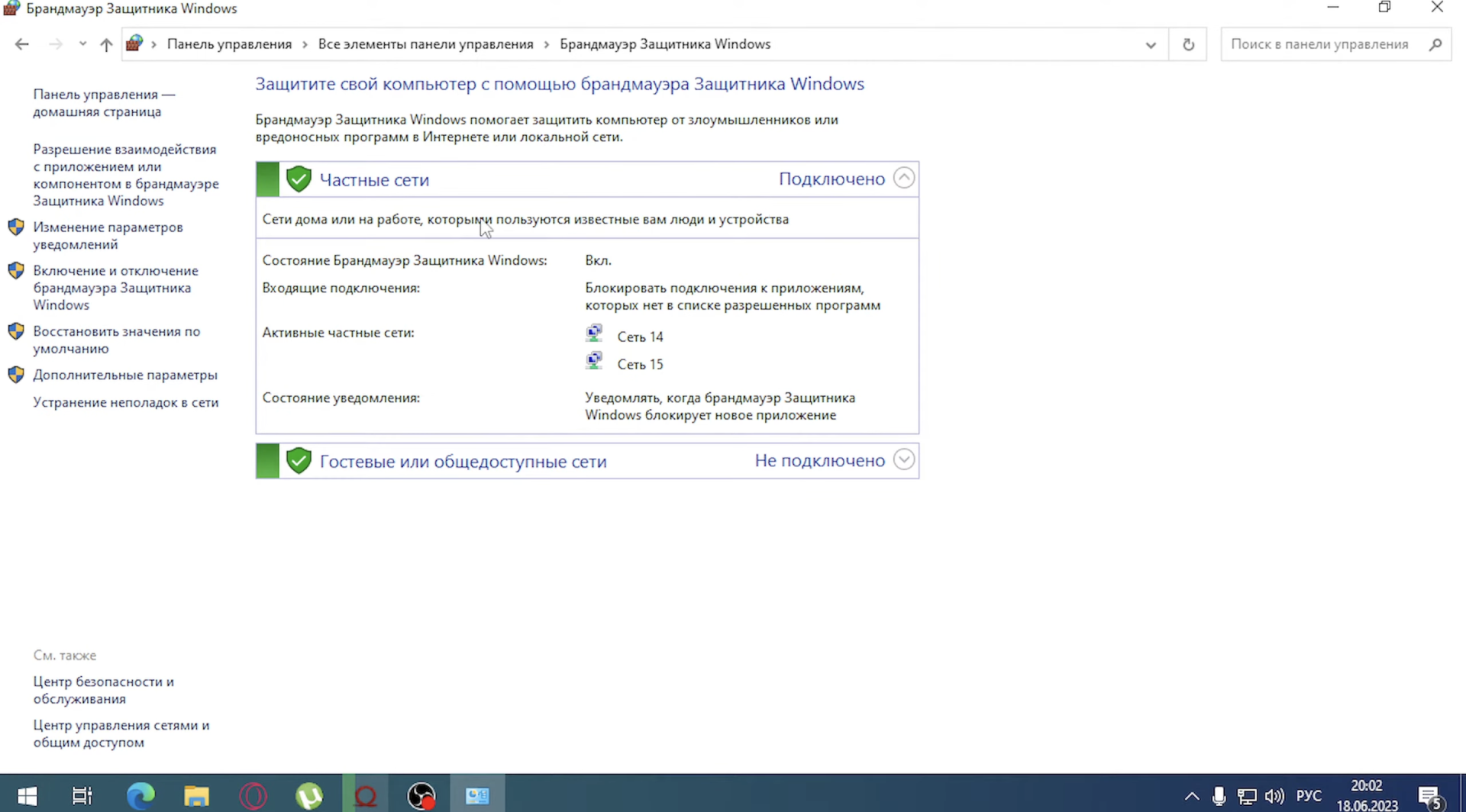Open 'Панель управления — домашняя страница'
Image resolution: width=1466 pixels, height=812 pixels.
[x=104, y=103]
